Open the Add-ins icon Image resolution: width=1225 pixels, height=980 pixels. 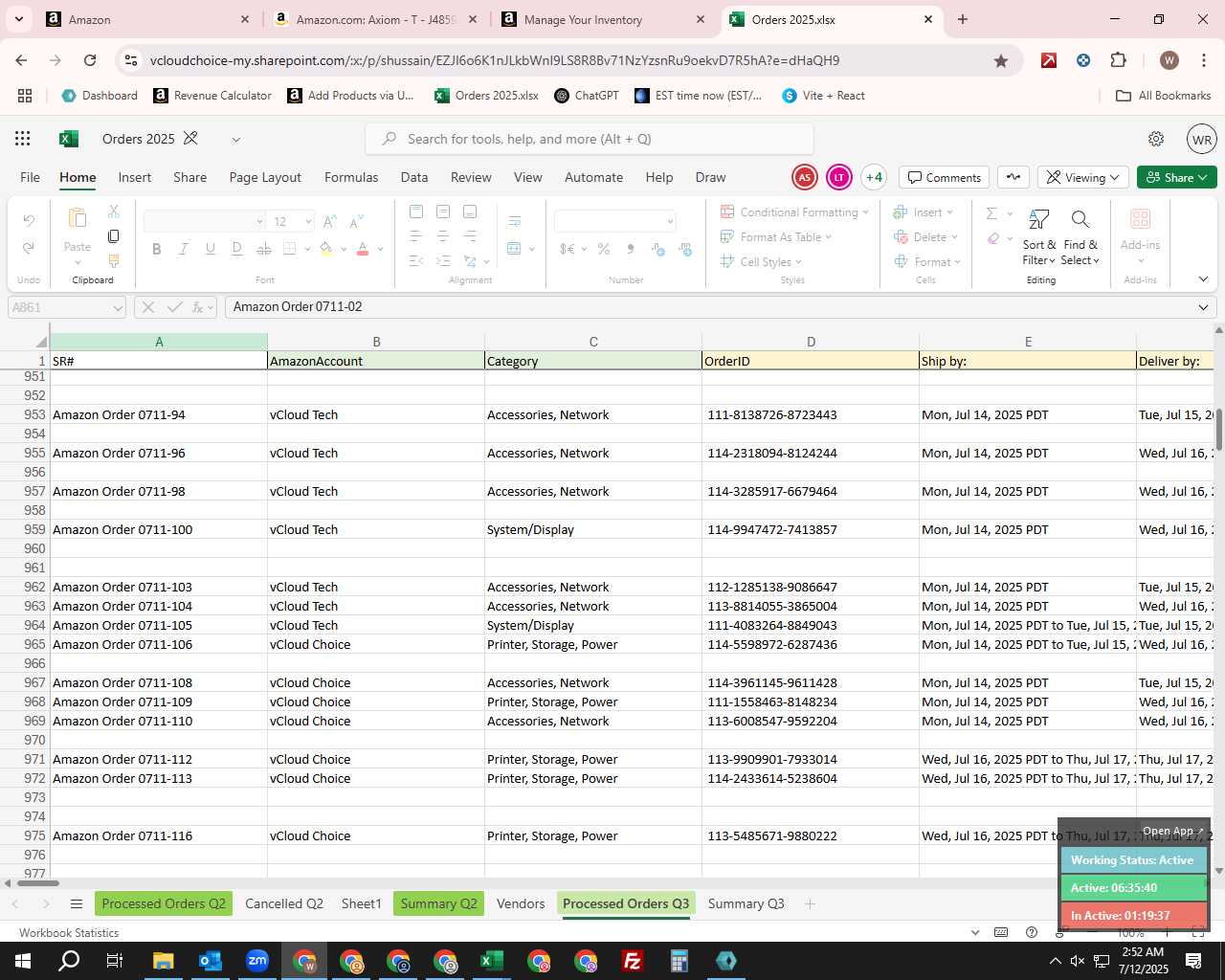pos(1140,220)
